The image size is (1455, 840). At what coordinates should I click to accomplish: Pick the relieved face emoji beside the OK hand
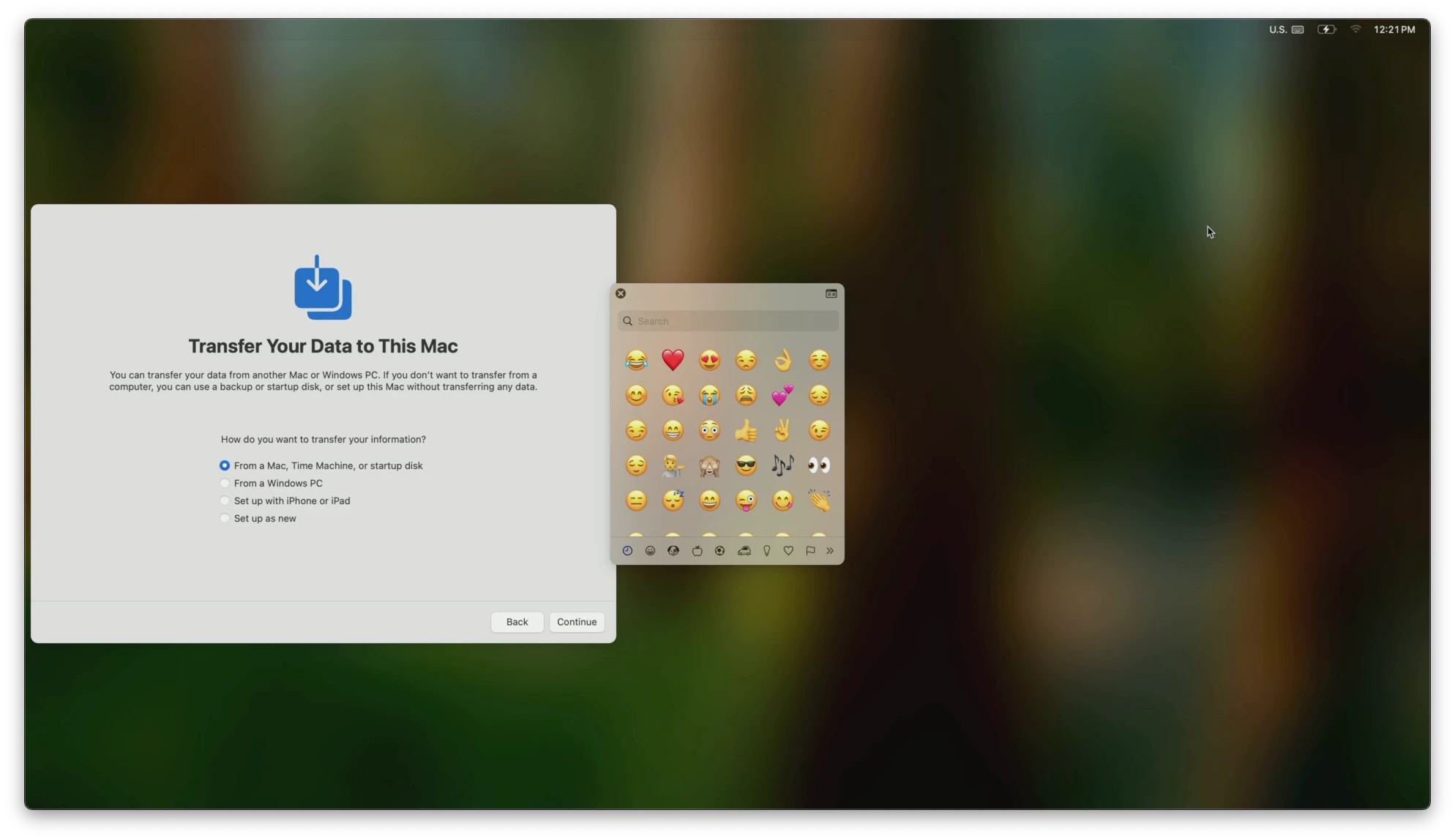click(819, 360)
